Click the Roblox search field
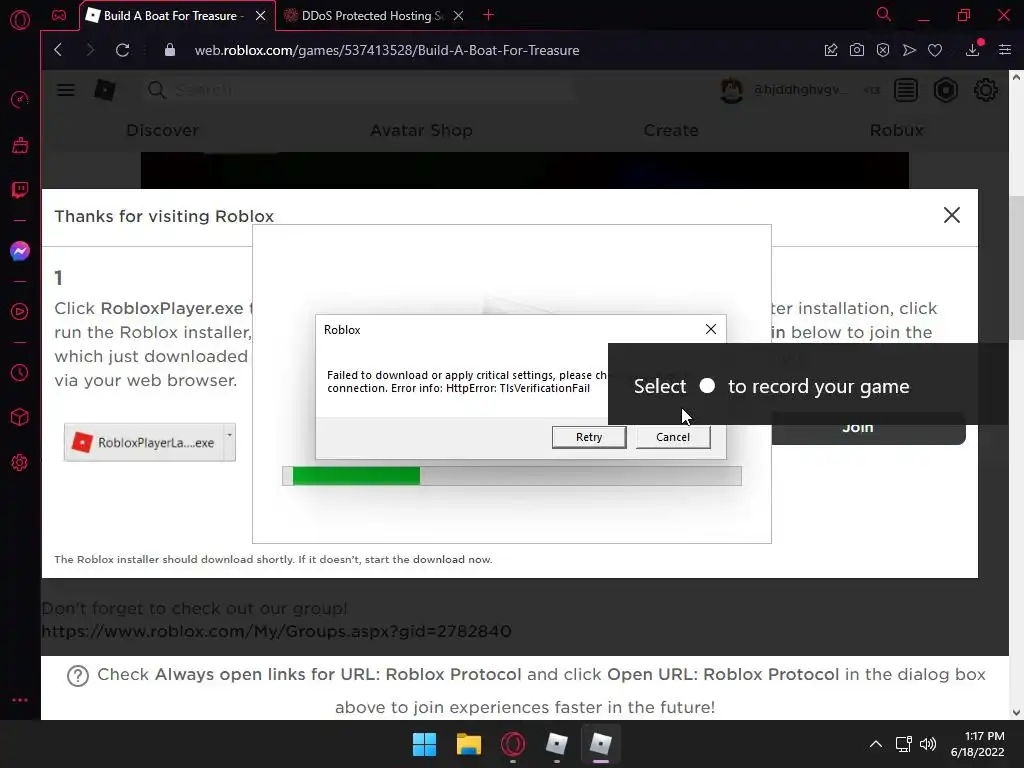This screenshot has width=1024, height=768. 359,89
